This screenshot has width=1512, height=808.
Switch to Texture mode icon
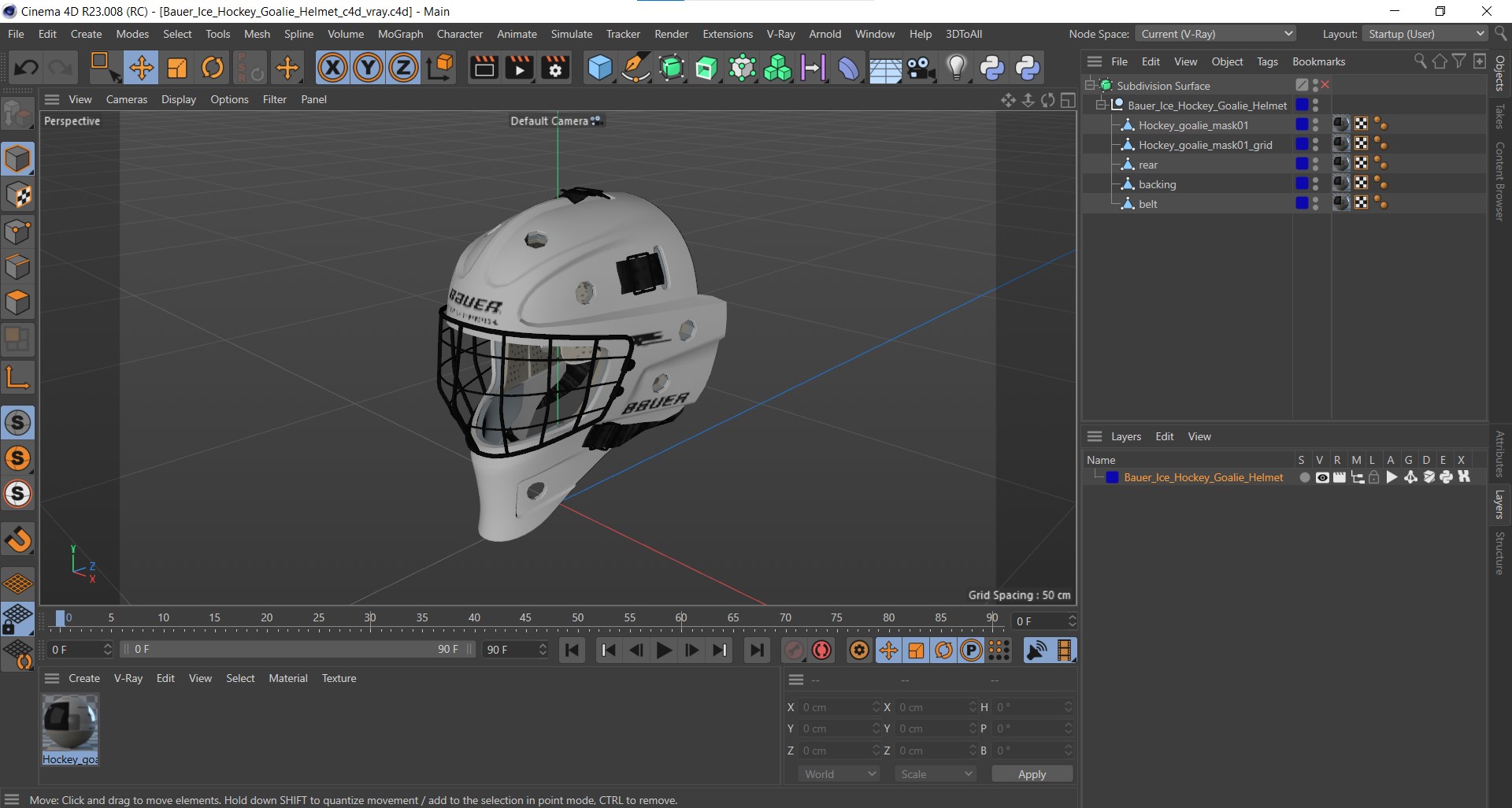coord(17,195)
